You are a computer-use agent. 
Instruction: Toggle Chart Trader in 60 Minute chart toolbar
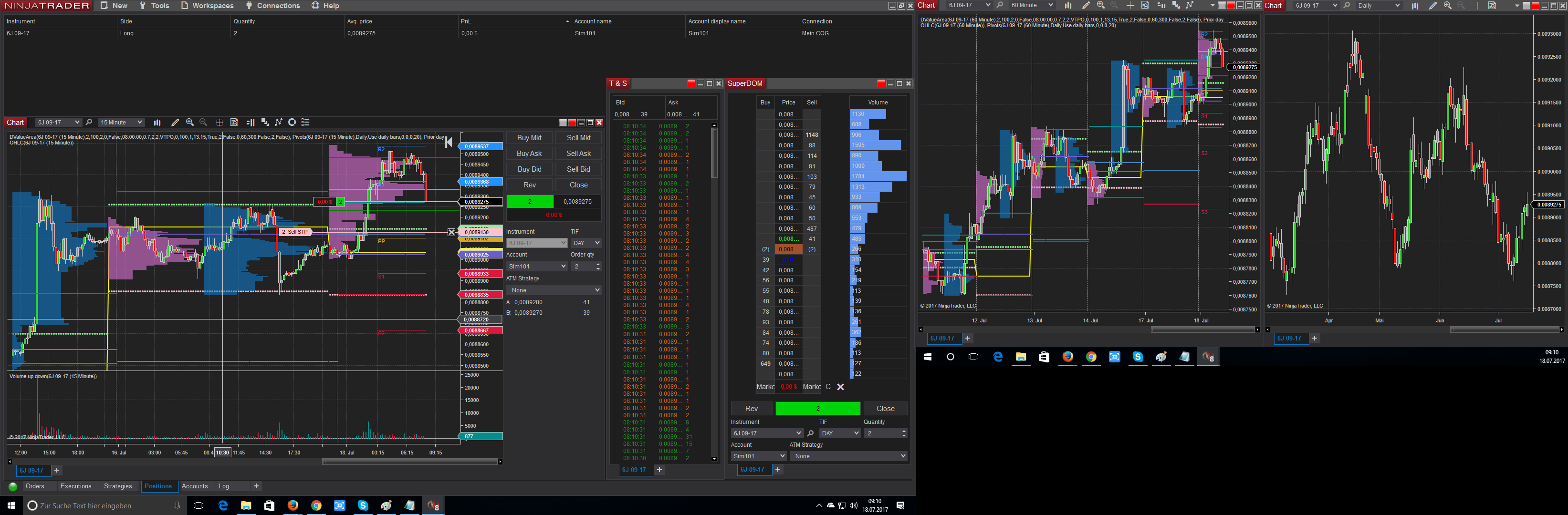1161,5
